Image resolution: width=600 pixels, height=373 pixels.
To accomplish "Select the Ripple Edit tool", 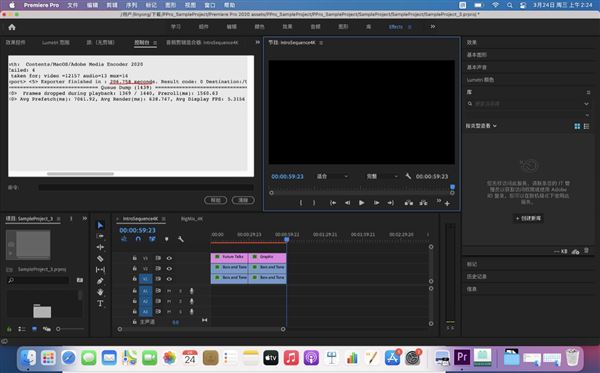I will 100,247.
